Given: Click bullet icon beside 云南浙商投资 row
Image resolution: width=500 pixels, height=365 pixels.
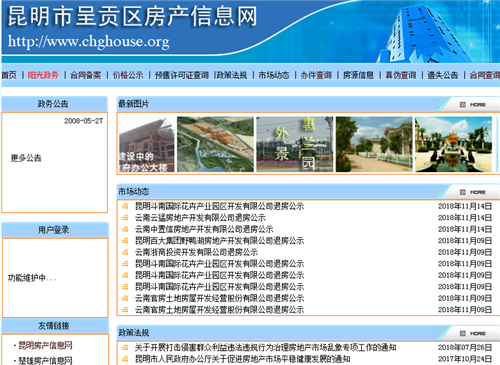Looking at the screenshot, I should (125, 252).
